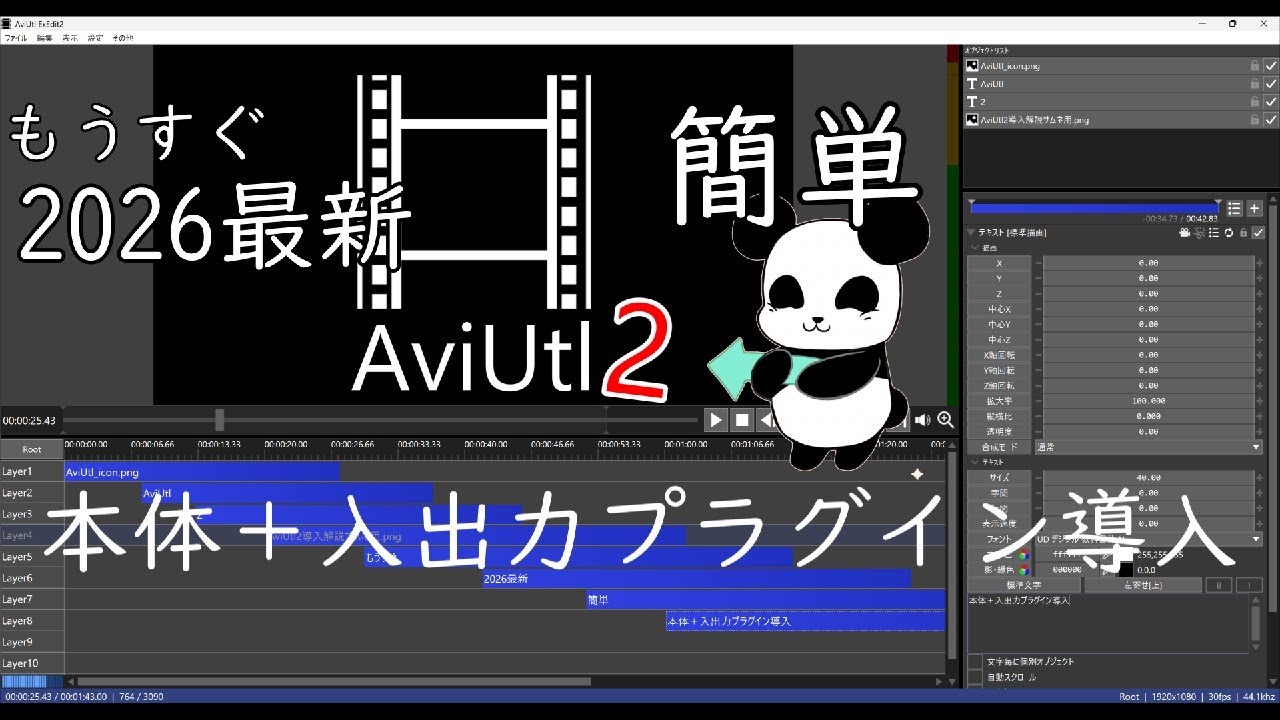Viewport: 1280px width, 720px height.
Task: Click the color wheel icon for 文字色
Action: [1023, 554]
